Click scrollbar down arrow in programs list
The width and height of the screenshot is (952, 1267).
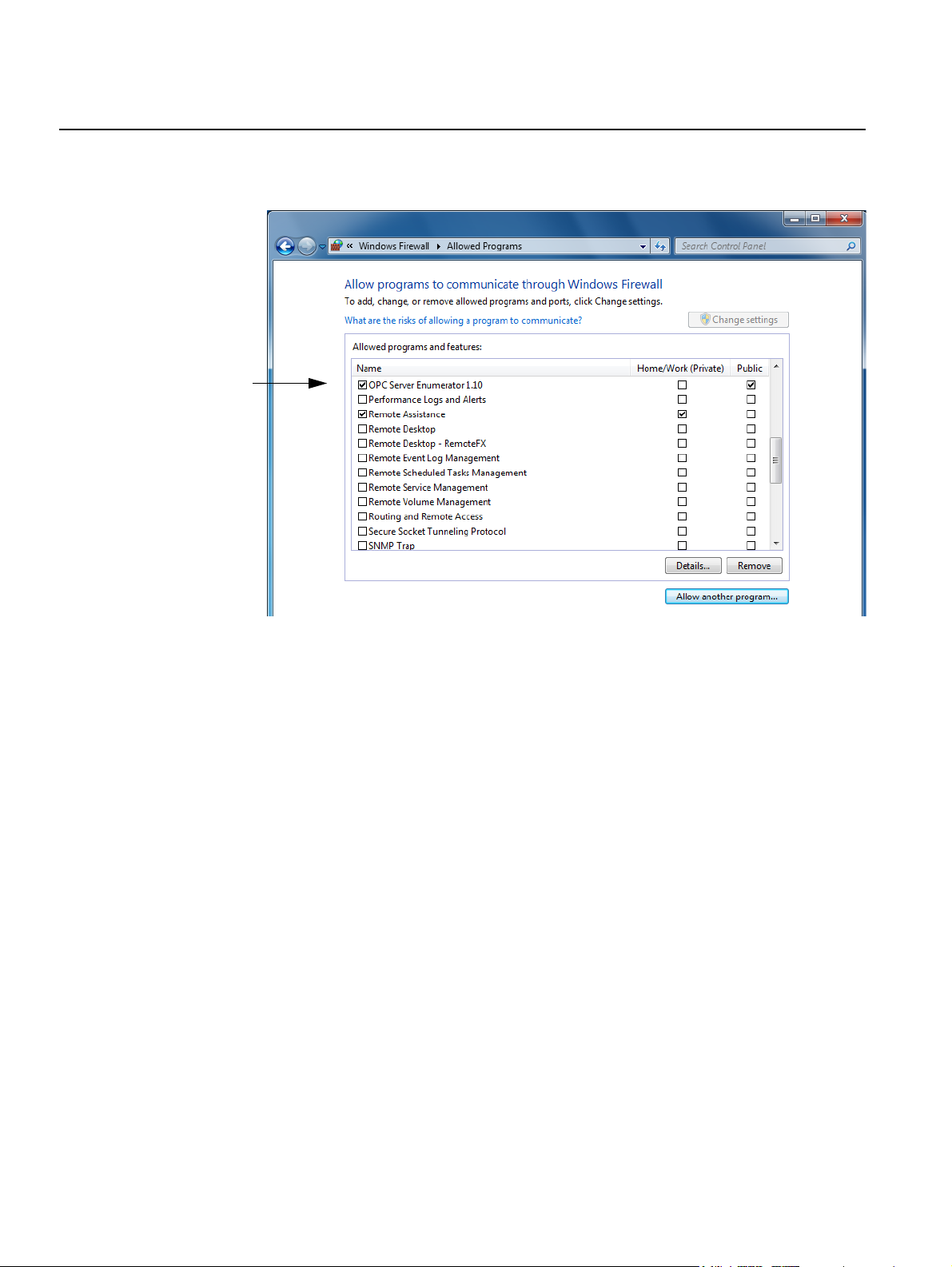[x=776, y=544]
